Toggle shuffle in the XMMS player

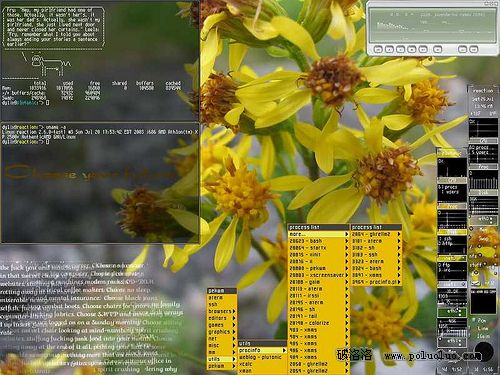(x=462, y=49)
